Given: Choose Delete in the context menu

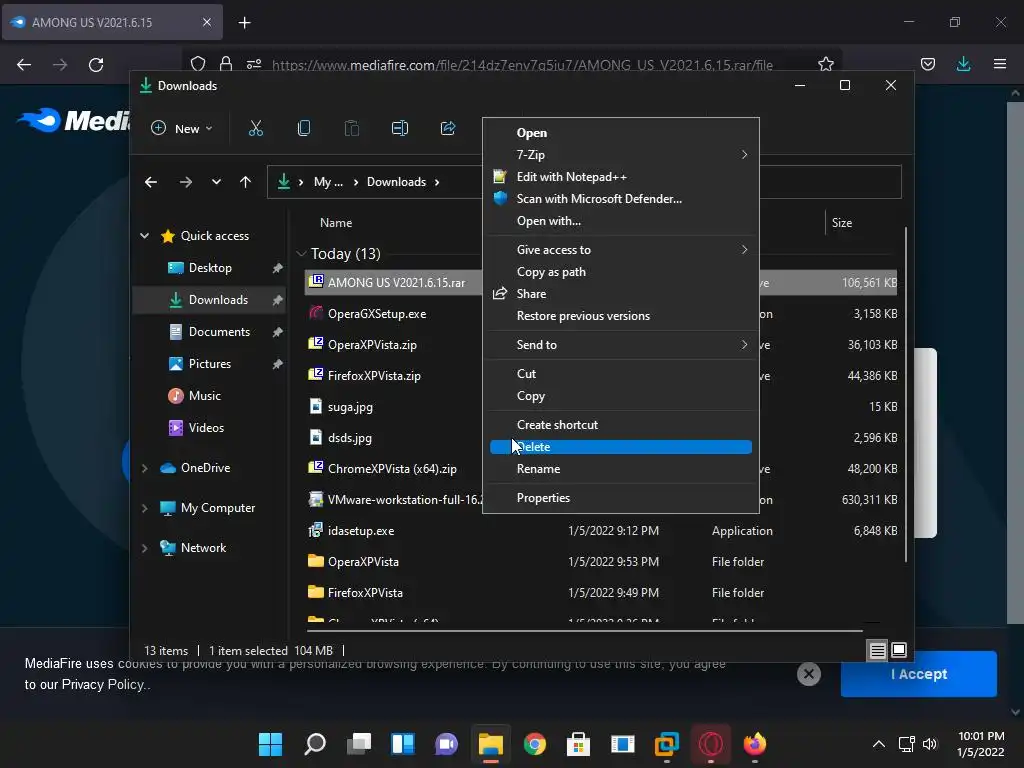Looking at the screenshot, I should [x=620, y=447].
